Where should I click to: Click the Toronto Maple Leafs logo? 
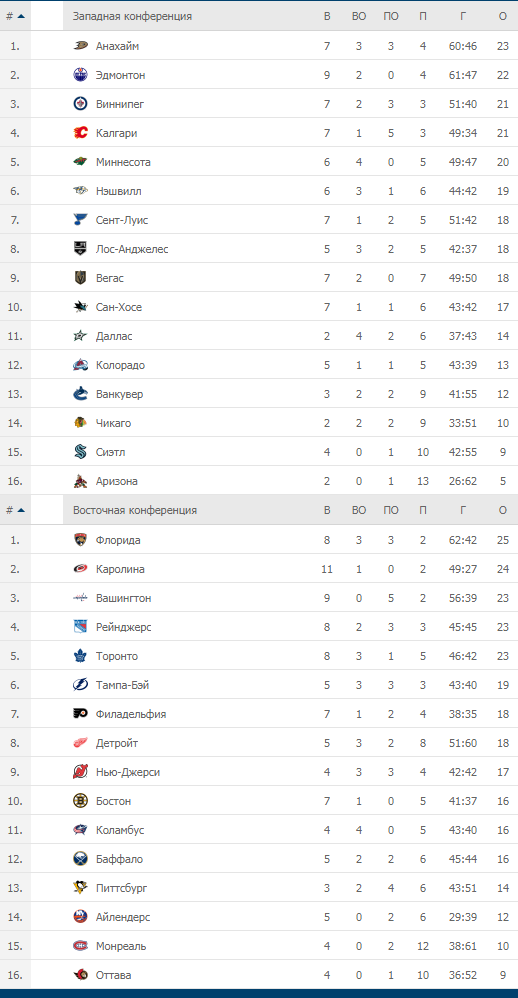coord(80,656)
